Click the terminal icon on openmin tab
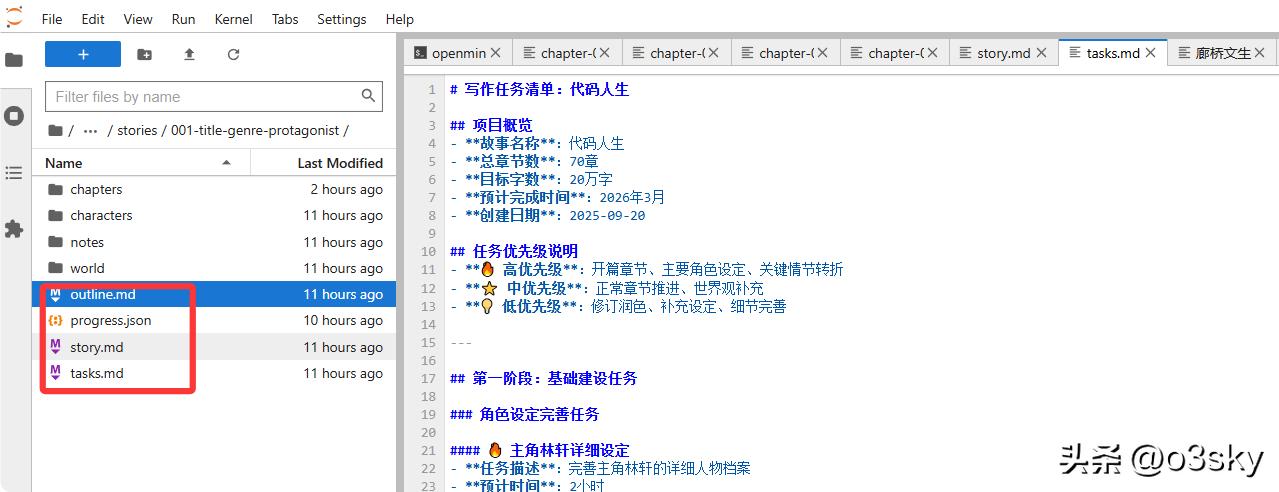 (421, 53)
